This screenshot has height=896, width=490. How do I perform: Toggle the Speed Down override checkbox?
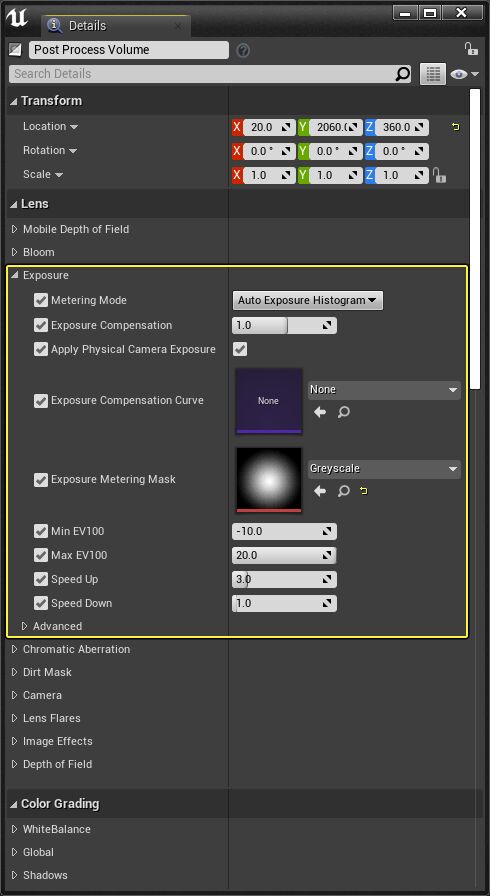(x=41, y=603)
